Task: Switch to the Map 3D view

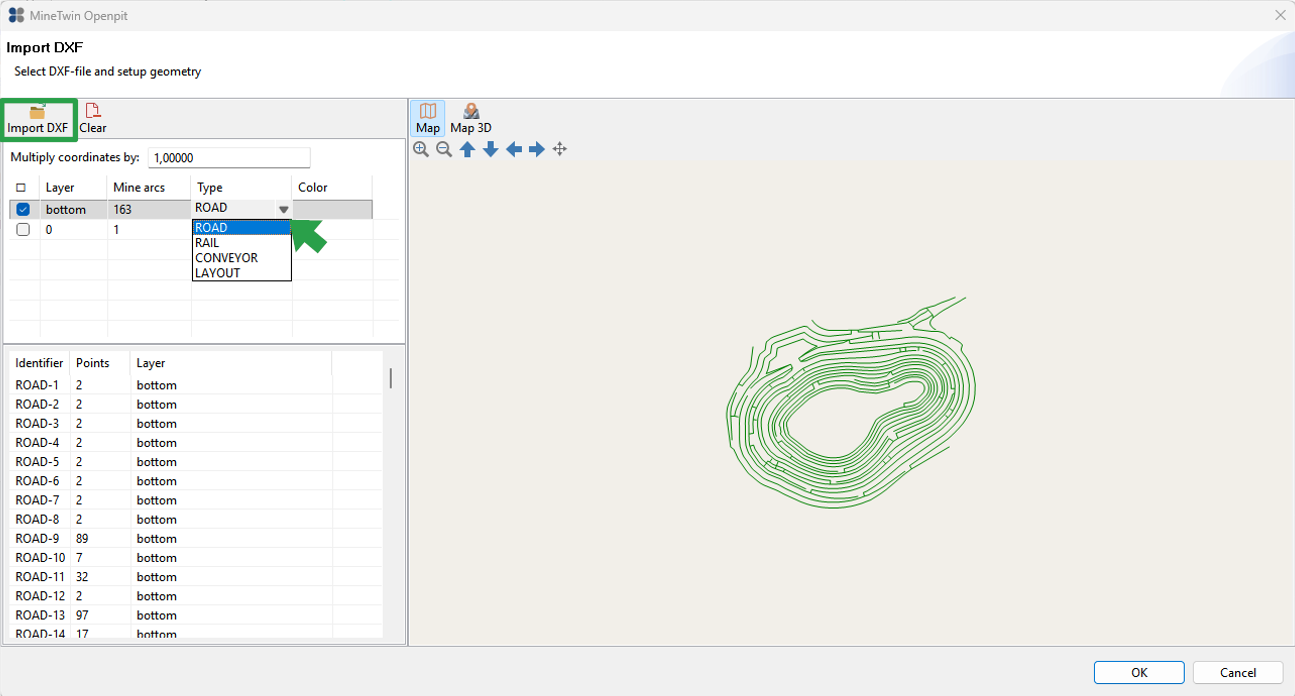Action: 471,119
